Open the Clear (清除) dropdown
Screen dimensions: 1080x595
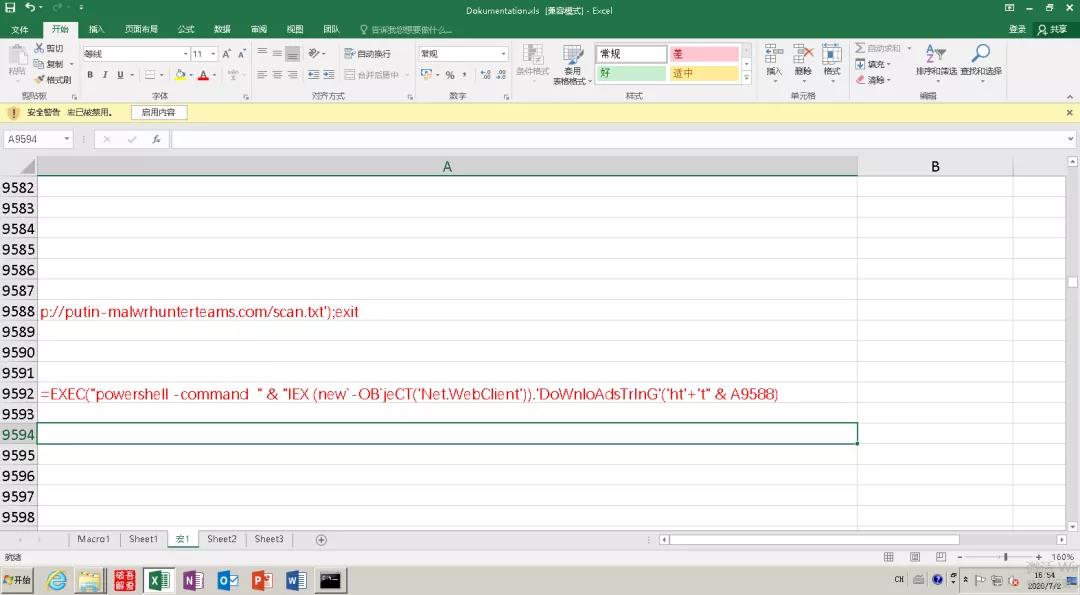pyautogui.click(x=873, y=80)
